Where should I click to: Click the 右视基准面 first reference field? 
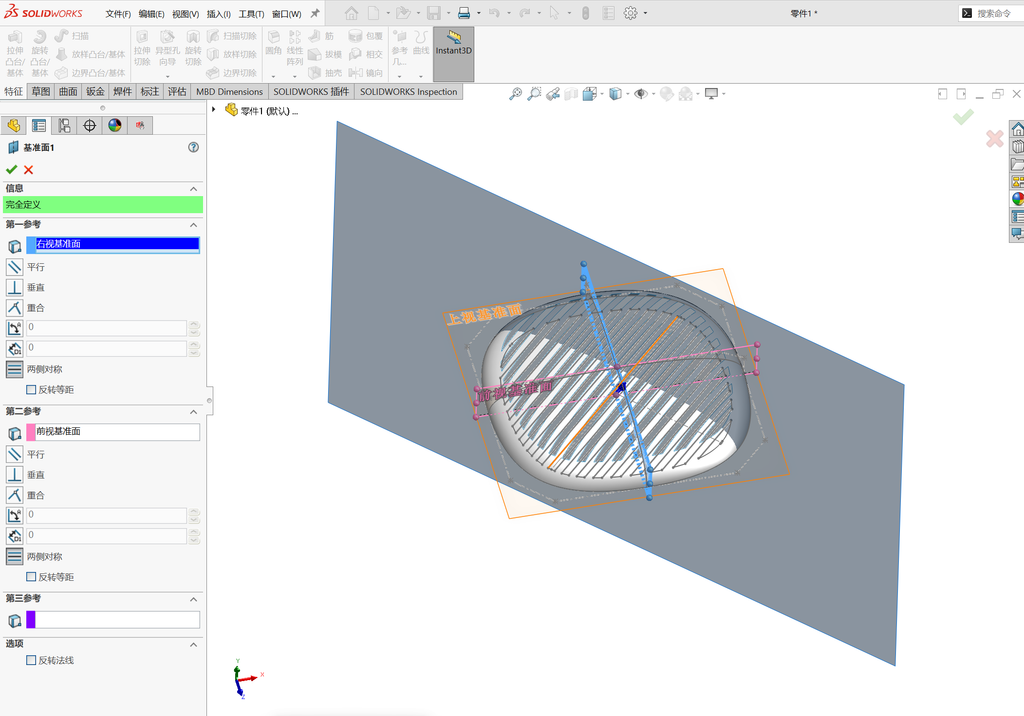[118, 244]
